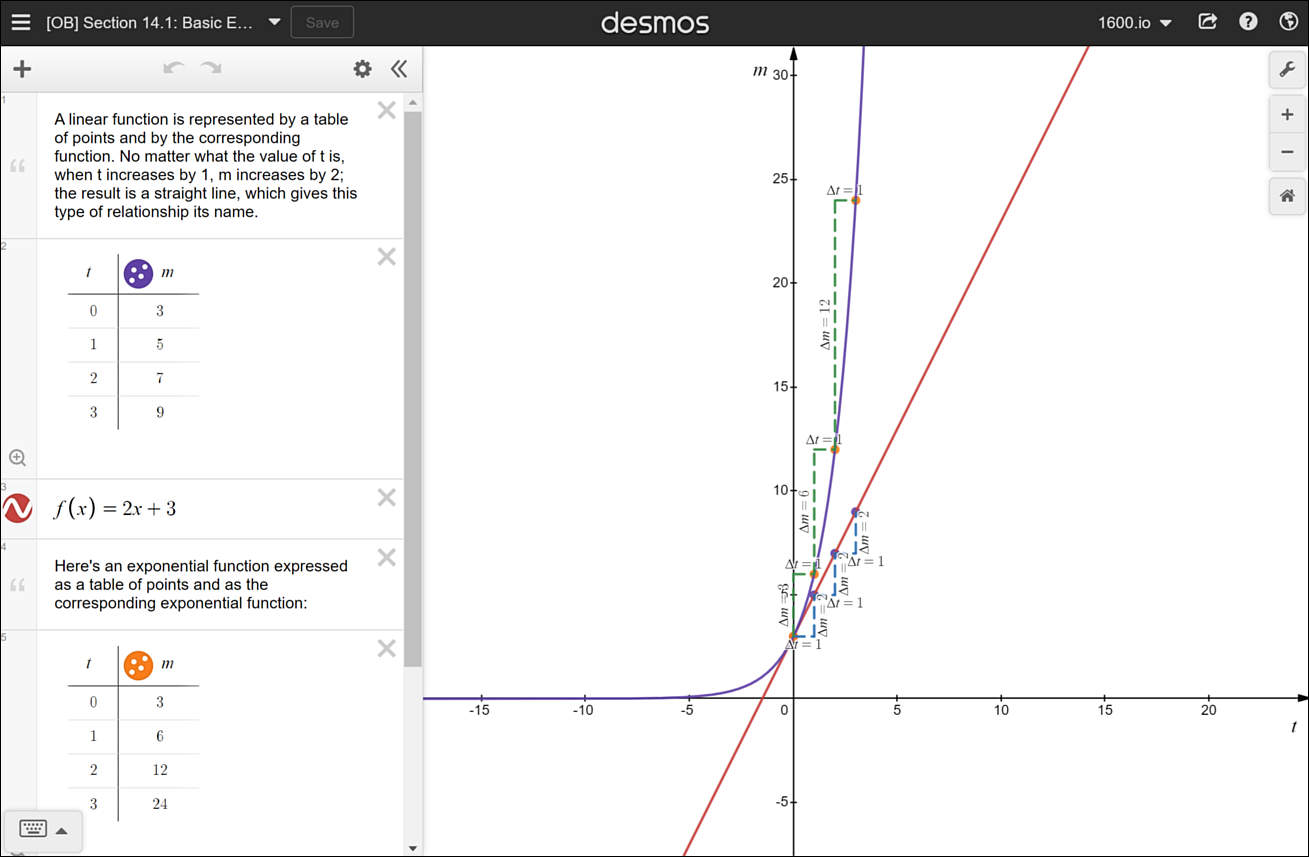Image resolution: width=1309 pixels, height=857 pixels.
Task: Click the purple point at m = 9
Action: [855, 511]
